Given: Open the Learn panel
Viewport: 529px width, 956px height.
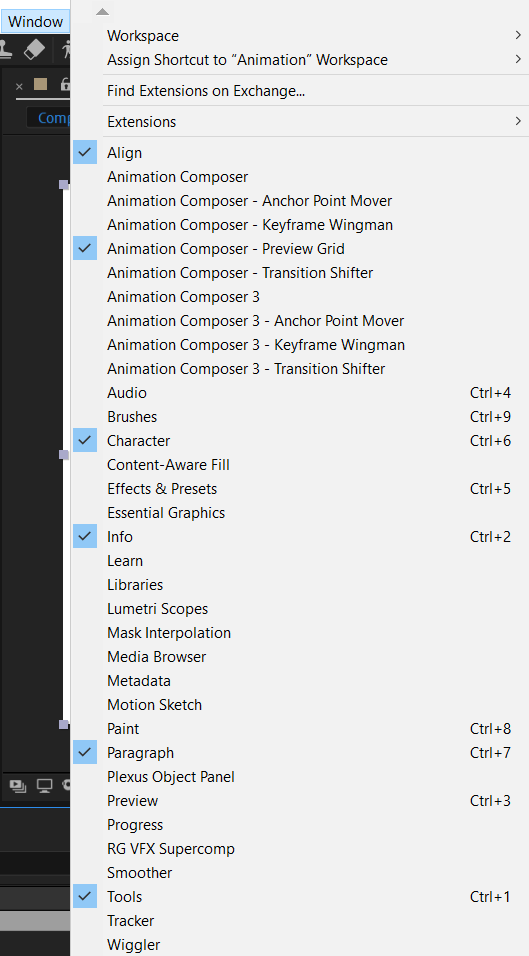Looking at the screenshot, I should 299,561.
